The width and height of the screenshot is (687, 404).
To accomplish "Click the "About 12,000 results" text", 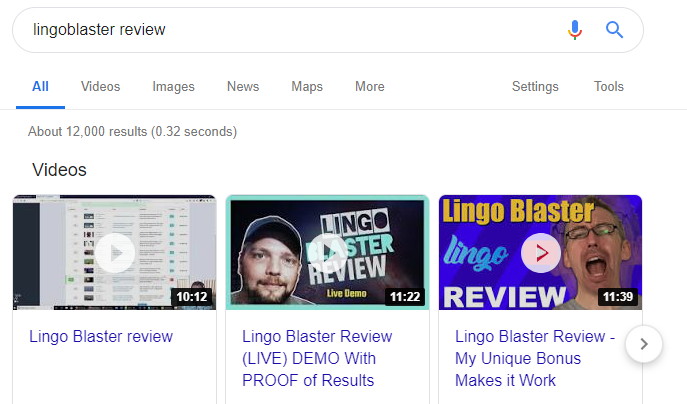I will click(x=133, y=131).
